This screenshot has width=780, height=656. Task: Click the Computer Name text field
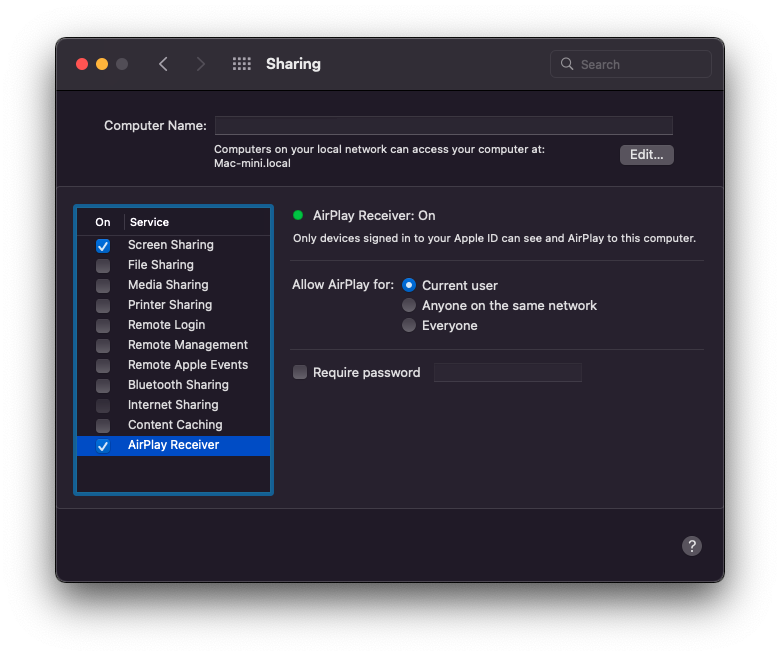[443, 126]
